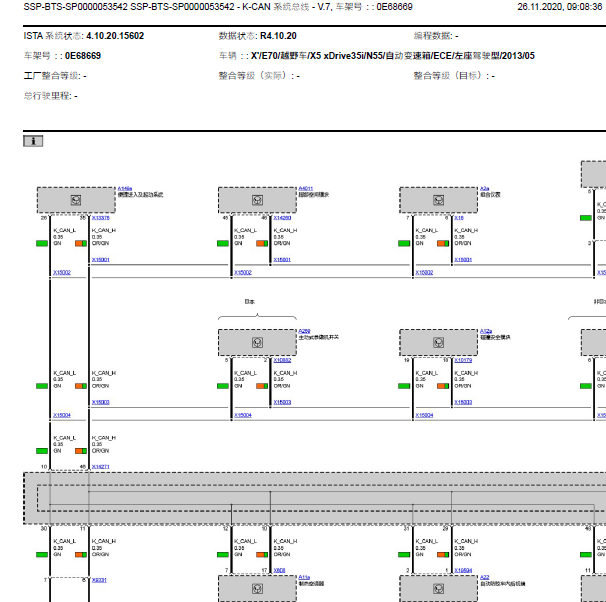Click orange-green K_CAN_H swatch under A12a

[x=443, y=386]
